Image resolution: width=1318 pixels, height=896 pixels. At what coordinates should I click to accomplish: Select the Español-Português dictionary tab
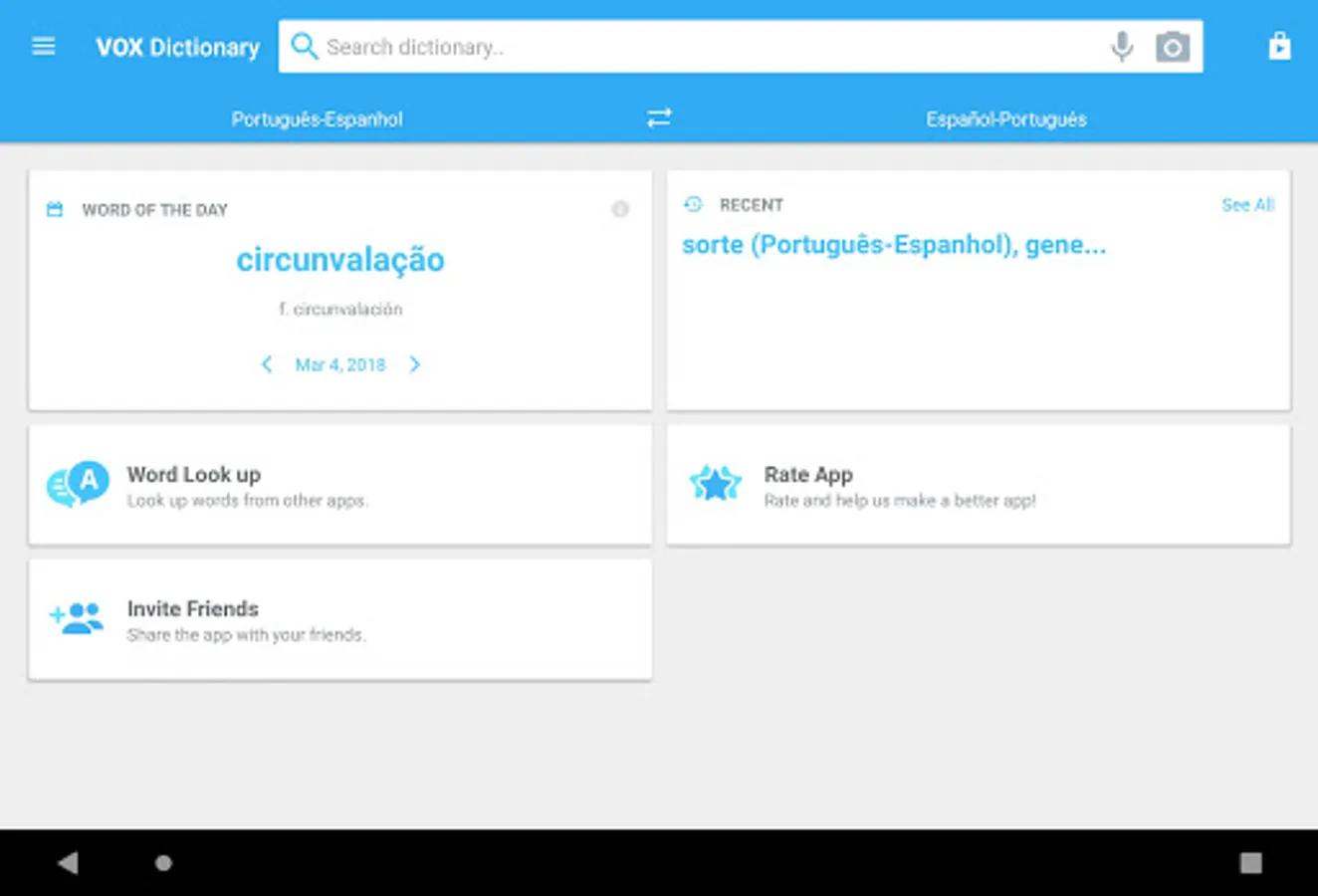pyautogui.click(x=1006, y=118)
